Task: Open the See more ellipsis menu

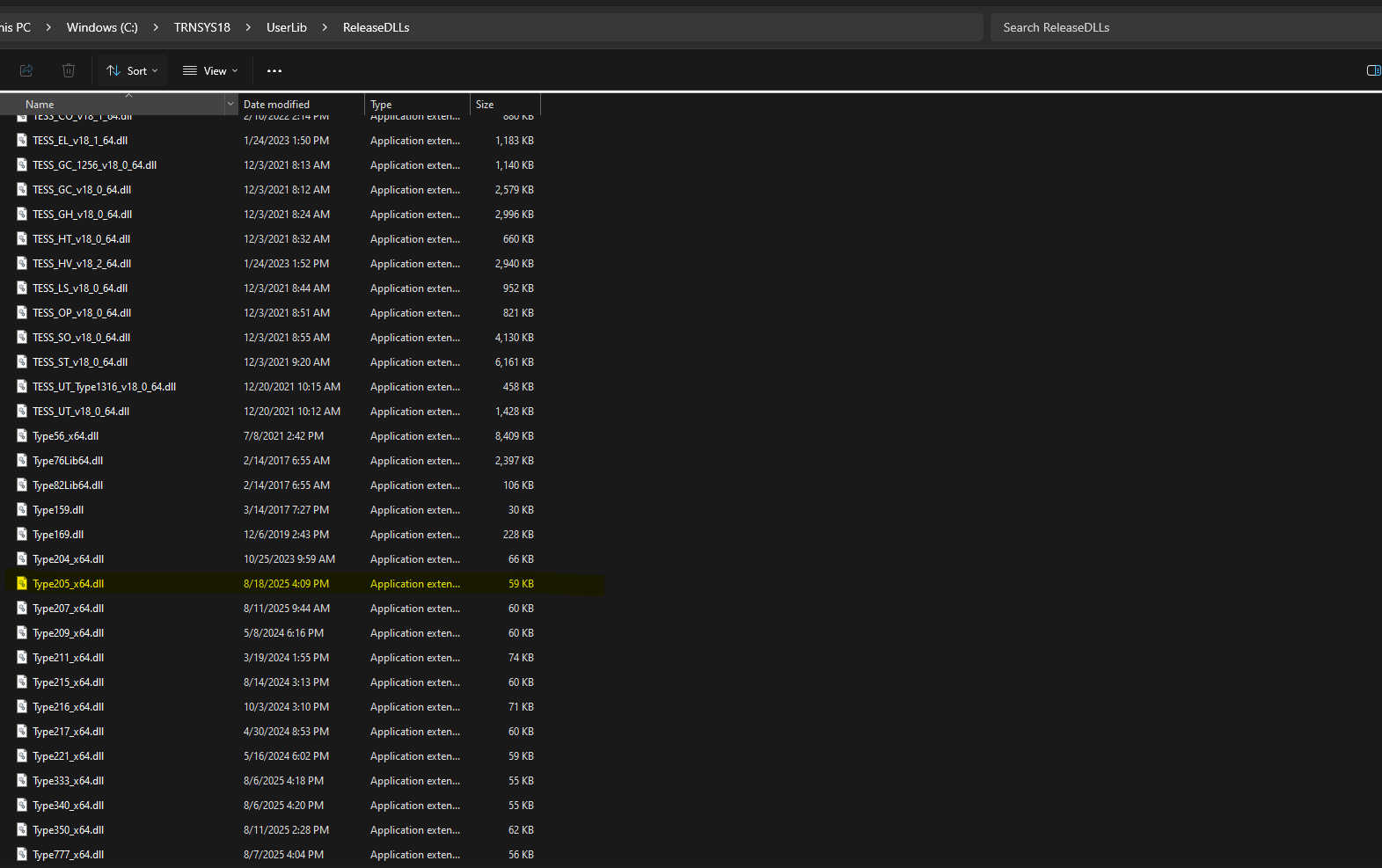Action: [x=274, y=70]
